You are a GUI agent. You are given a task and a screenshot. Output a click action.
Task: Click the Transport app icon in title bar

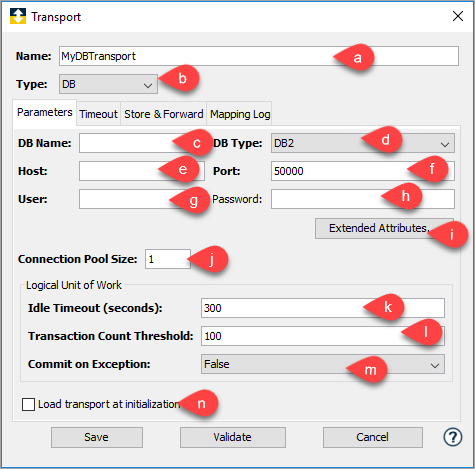point(18,16)
